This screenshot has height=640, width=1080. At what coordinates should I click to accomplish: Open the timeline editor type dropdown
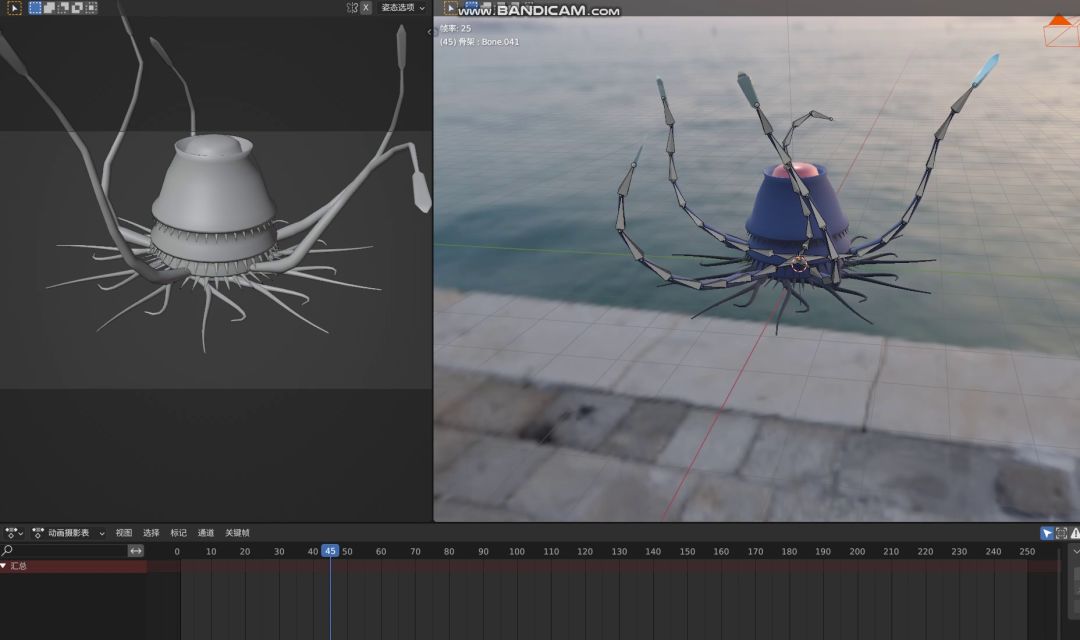click(14, 533)
